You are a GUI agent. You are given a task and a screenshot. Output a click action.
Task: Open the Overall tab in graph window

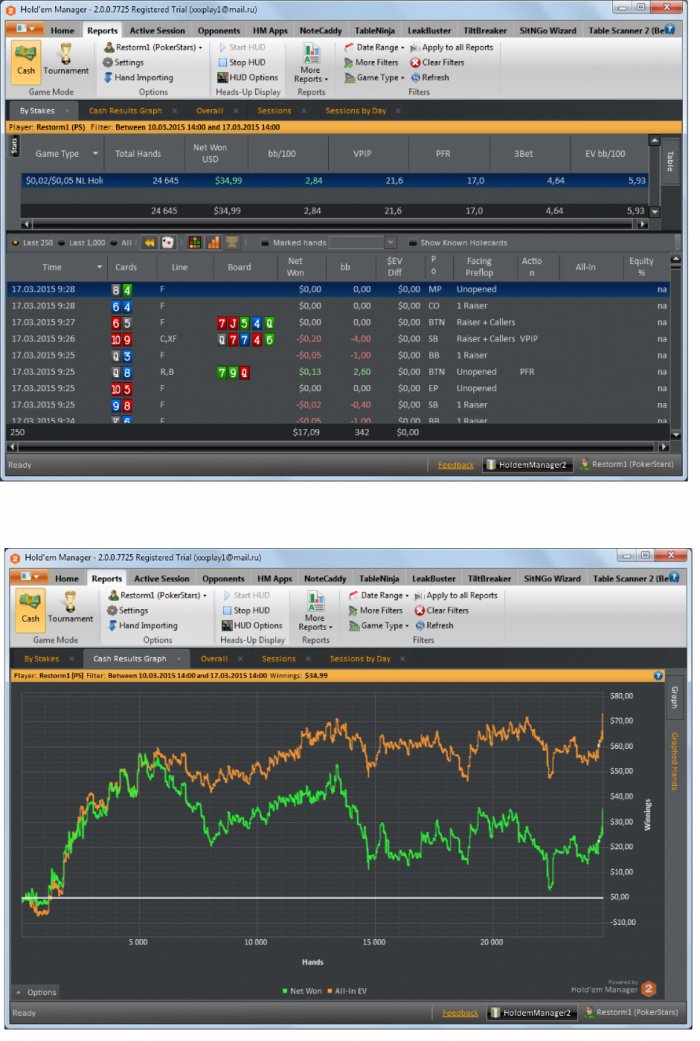[x=214, y=659]
